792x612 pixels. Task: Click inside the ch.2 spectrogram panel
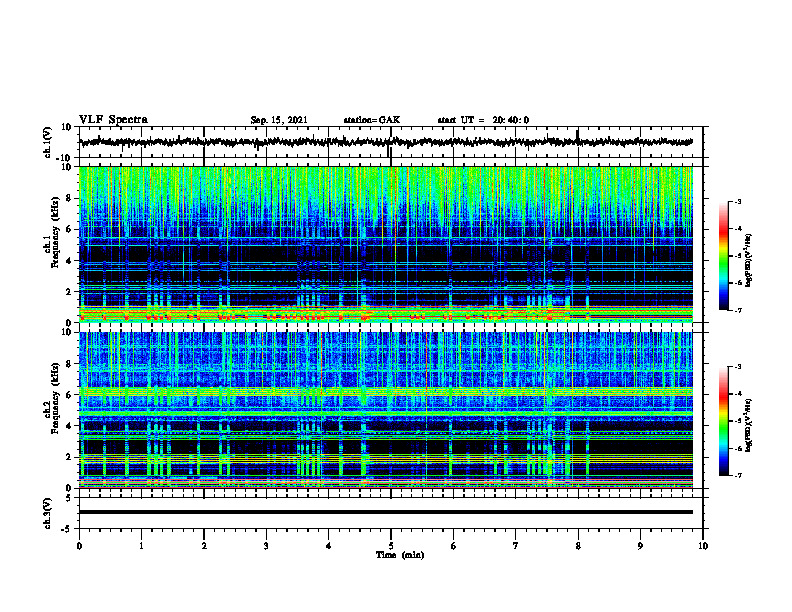point(385,410)
